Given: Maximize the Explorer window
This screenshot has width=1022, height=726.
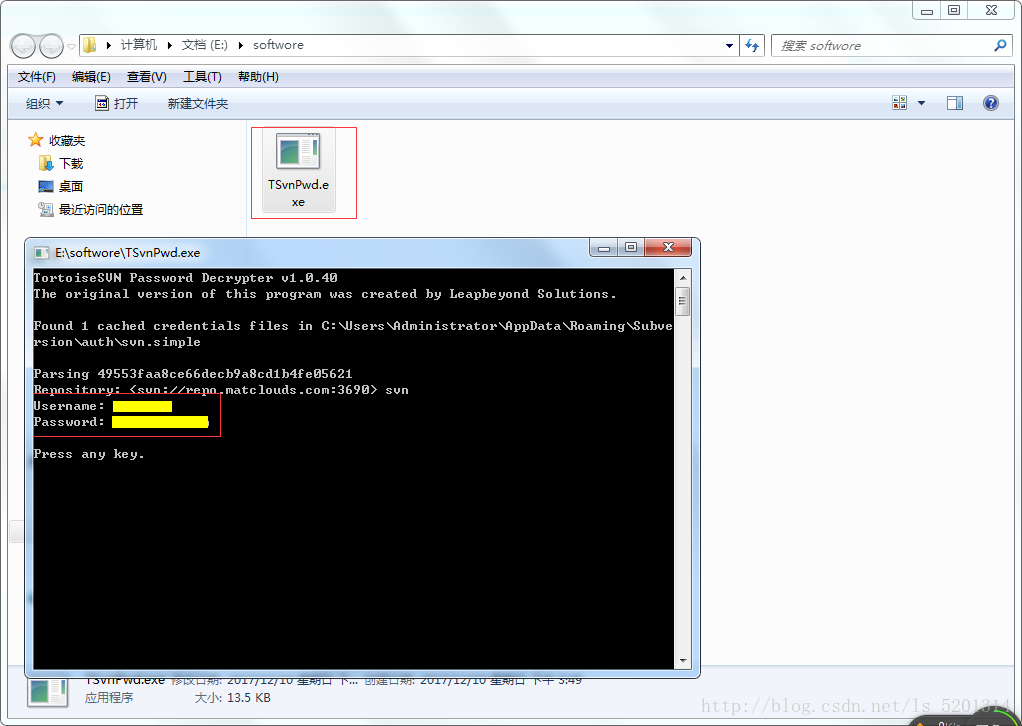Looking at the screenshot, I should point(954,10).
